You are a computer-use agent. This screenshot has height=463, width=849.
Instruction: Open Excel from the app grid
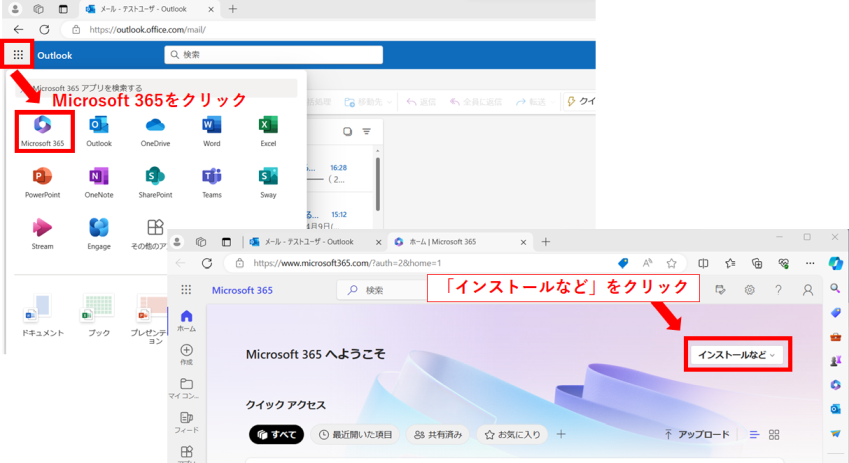click(268, 130)
